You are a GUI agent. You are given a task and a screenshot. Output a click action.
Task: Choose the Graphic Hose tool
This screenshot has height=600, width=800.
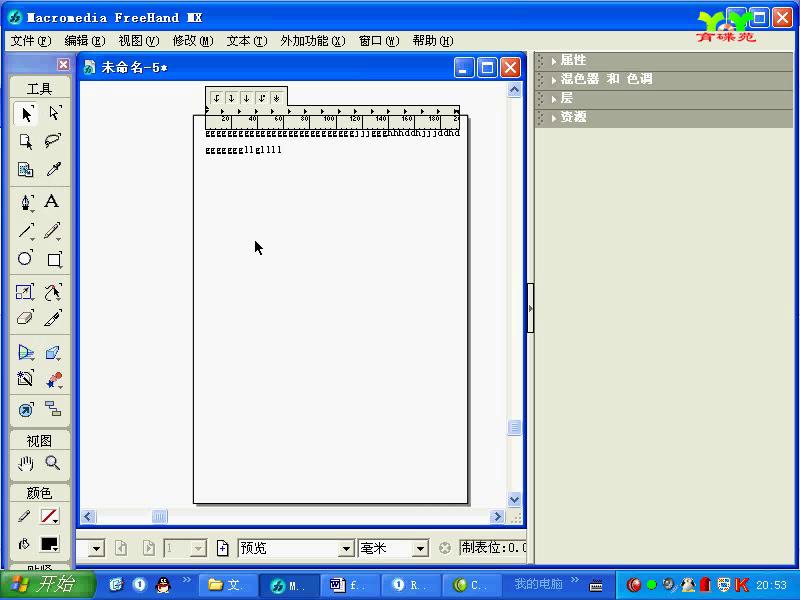[x=53, y=379]
